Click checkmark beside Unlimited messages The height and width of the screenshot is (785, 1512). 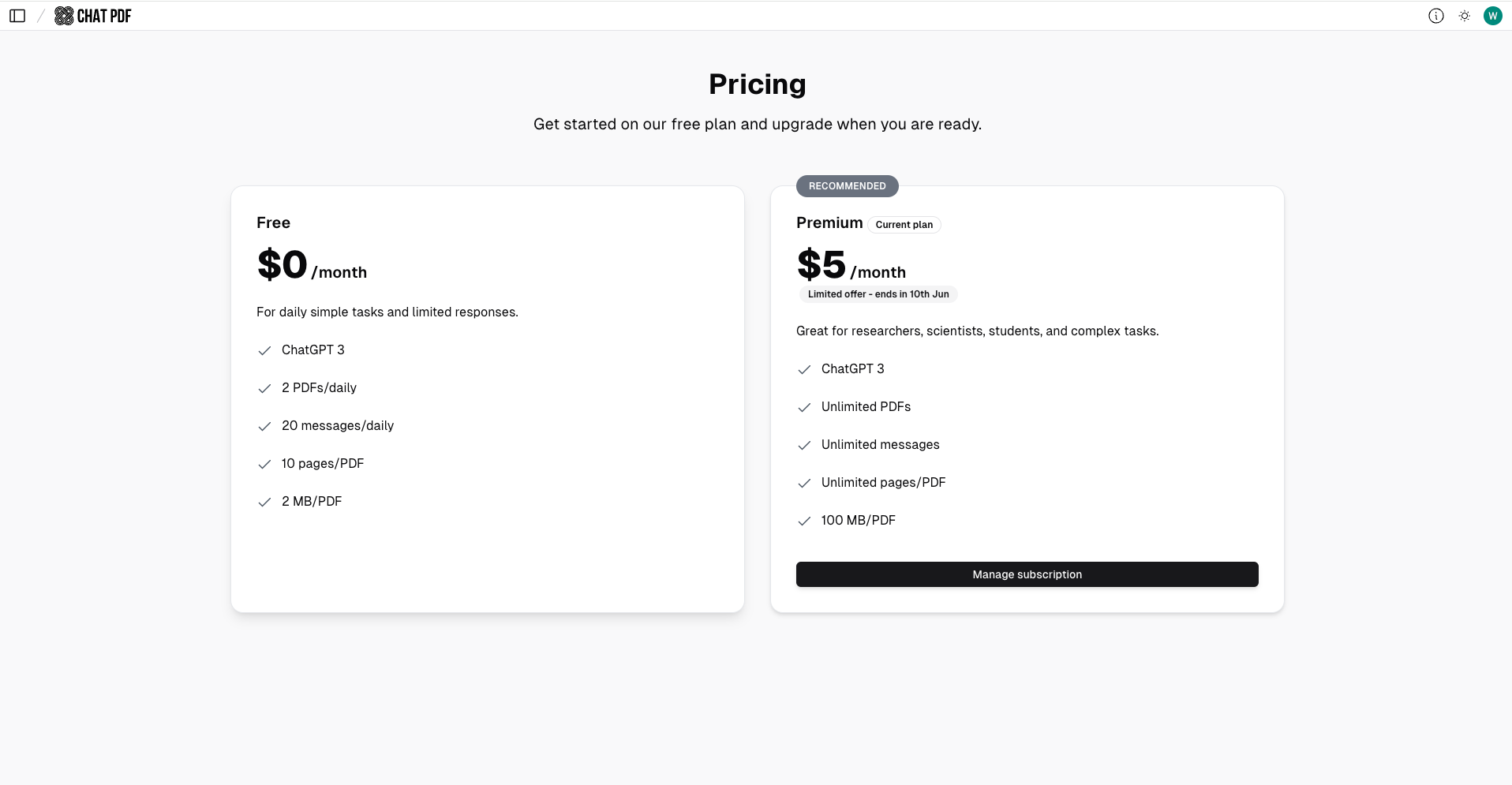coord(804,446)
